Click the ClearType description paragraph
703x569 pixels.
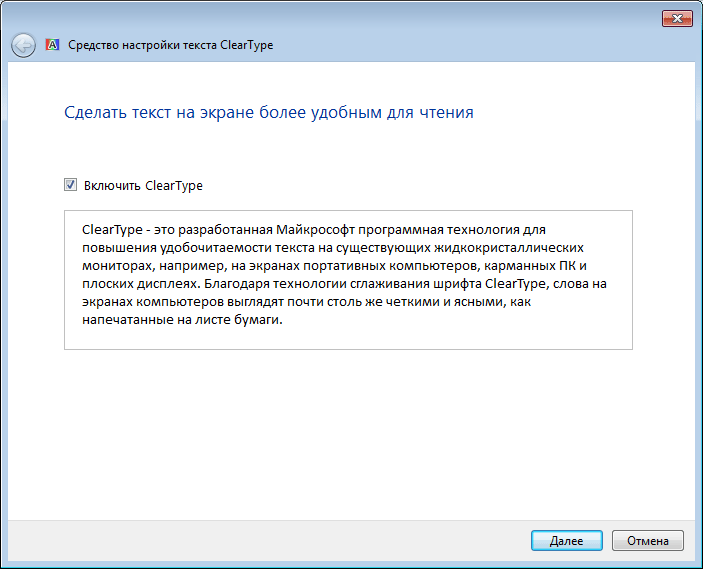pyautogui.click(x=344, y=274)
